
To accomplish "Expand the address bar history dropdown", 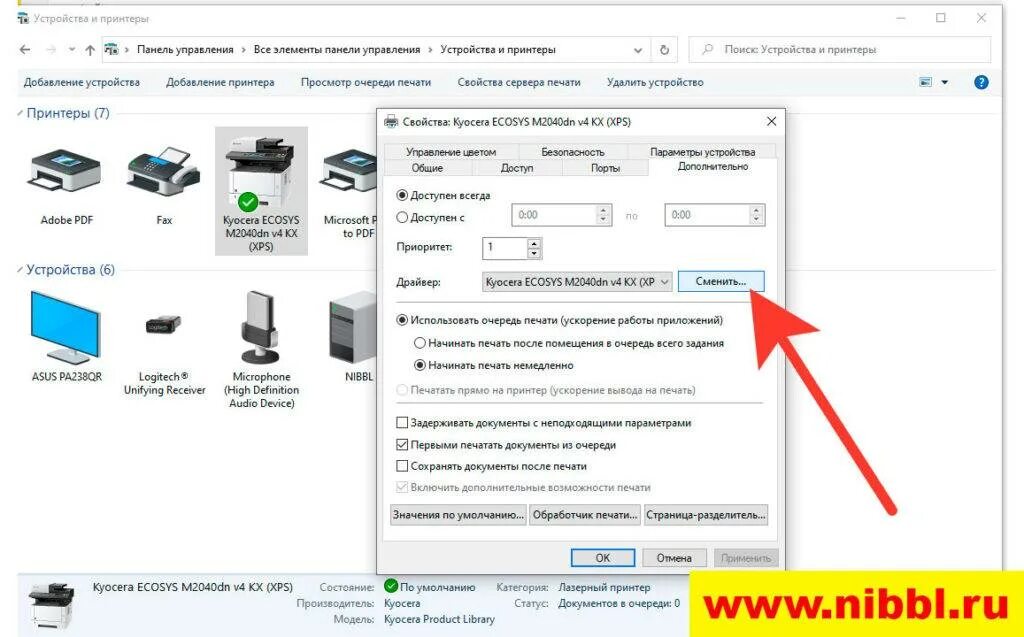I will tap(638, 50).
